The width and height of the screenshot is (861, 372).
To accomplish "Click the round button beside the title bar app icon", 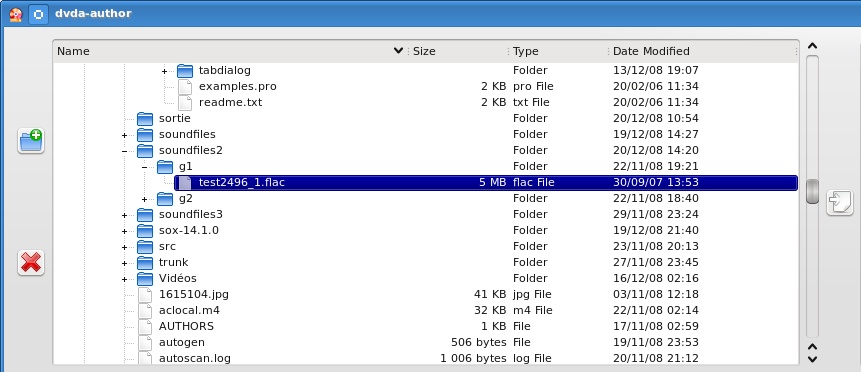I will [x=38, y=14].
